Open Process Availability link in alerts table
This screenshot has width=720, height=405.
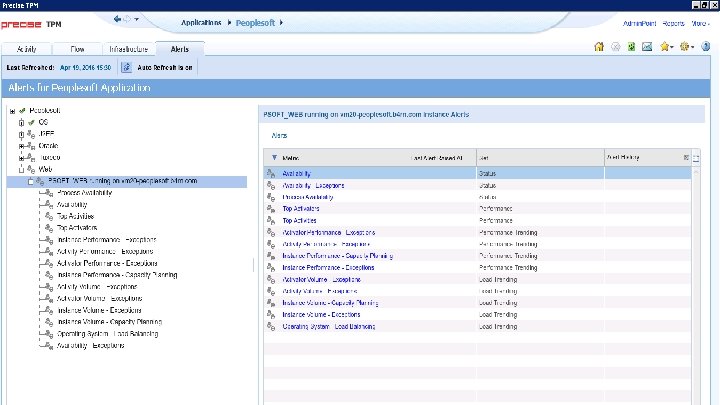(x=308, y=197)
